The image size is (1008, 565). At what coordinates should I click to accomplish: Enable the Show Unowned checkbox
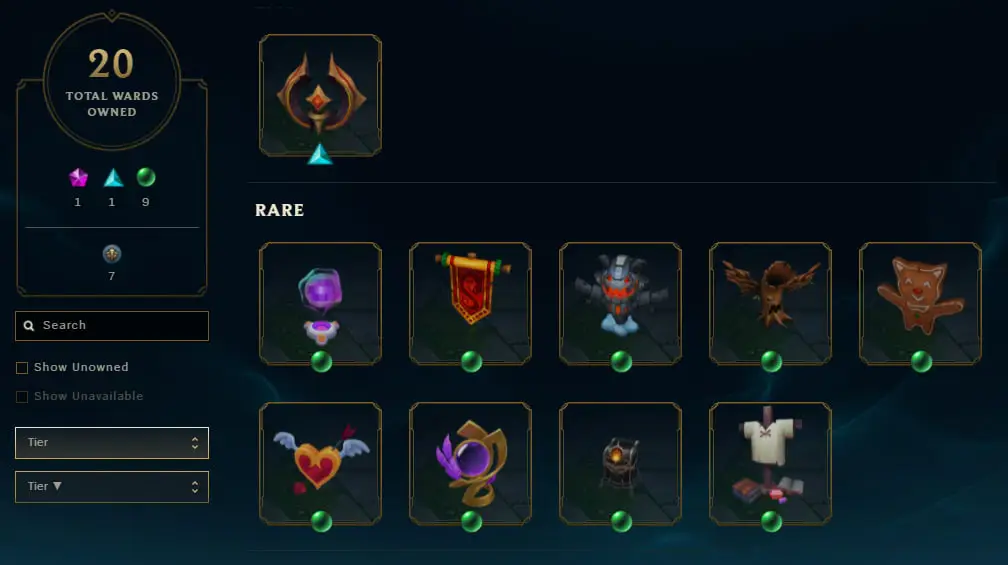(x=22, y=368)
